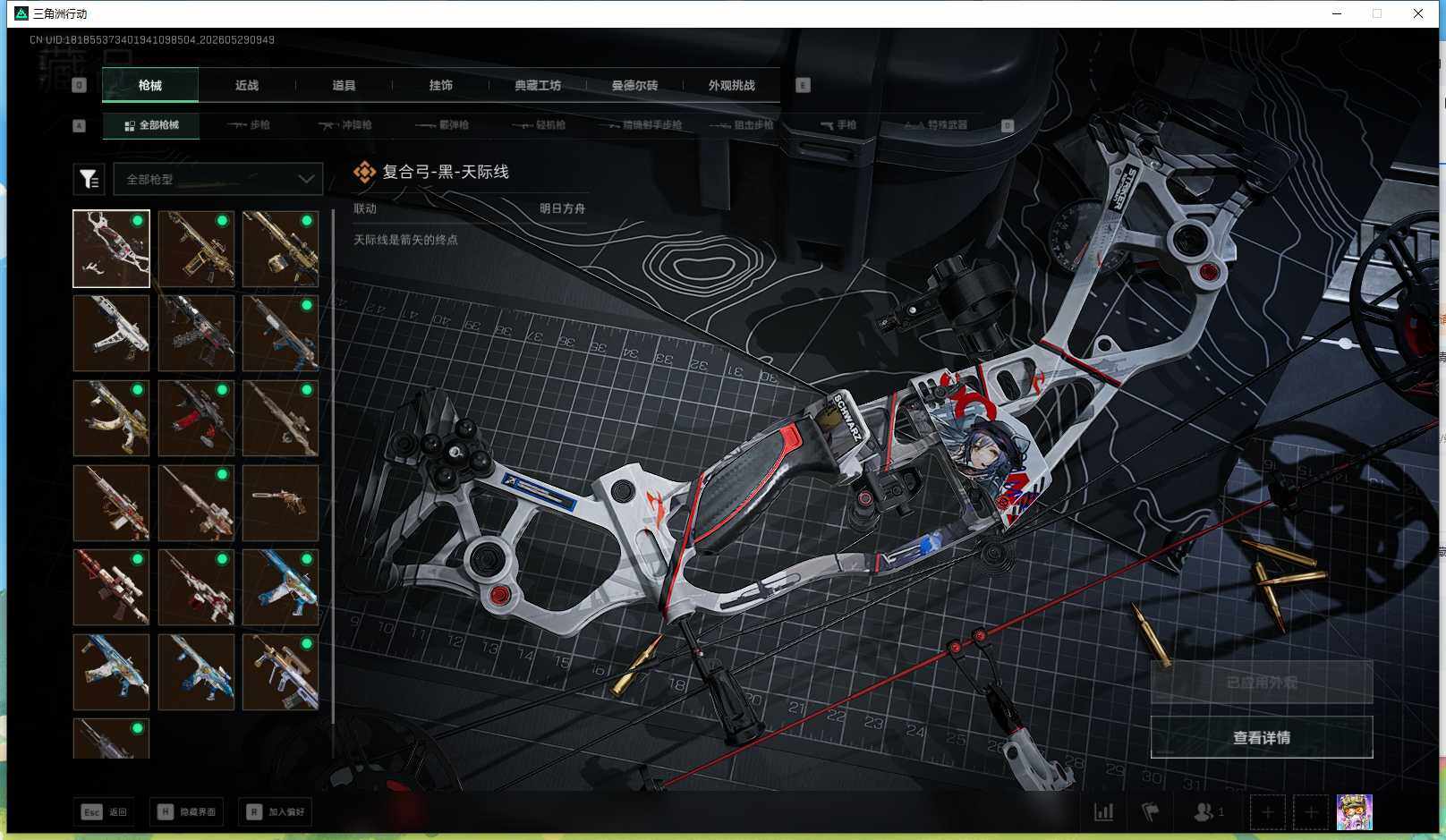Image resolution: width=1446 pixels, height=840 pixels.
Task: Click the description 天际线是箭矢的终点
Action: pos(405,240)
